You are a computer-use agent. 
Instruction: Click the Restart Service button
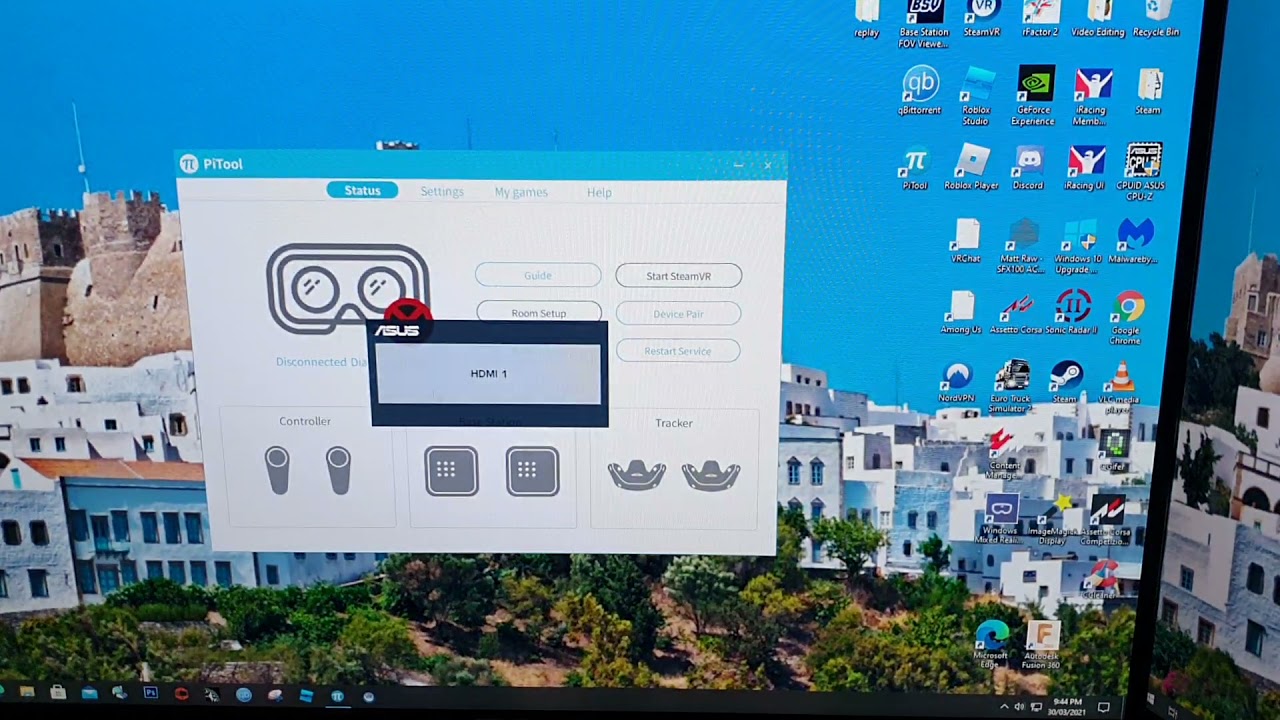point(678,351)
